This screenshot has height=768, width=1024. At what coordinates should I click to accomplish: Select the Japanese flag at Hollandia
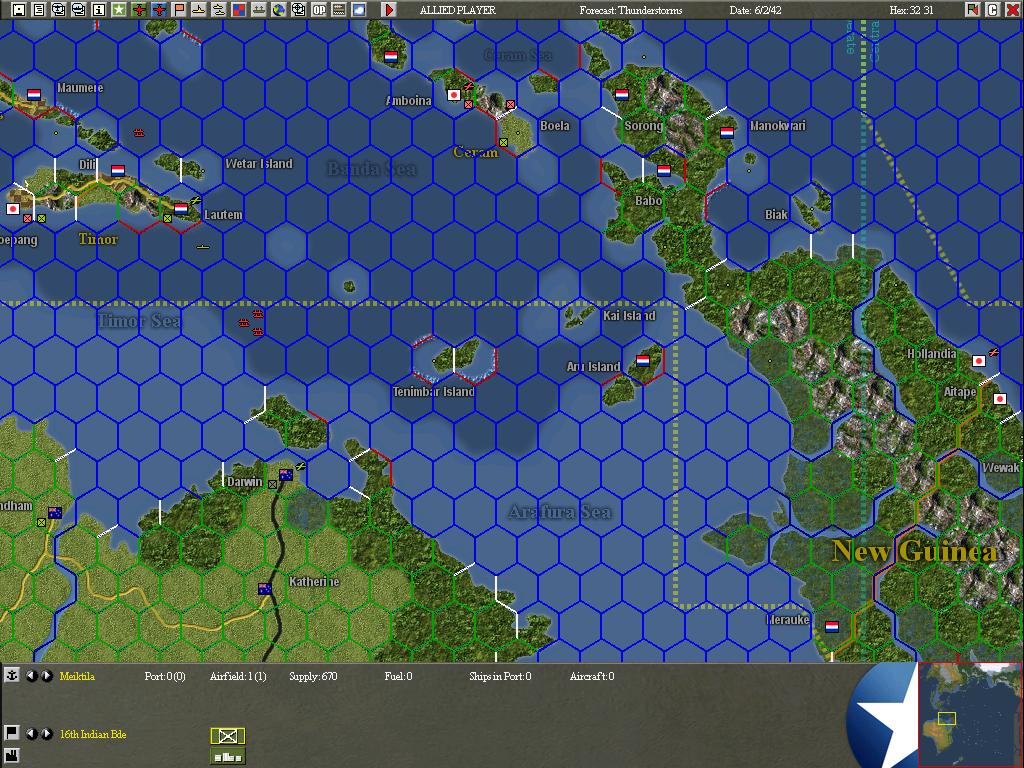(x=978, y=360)
